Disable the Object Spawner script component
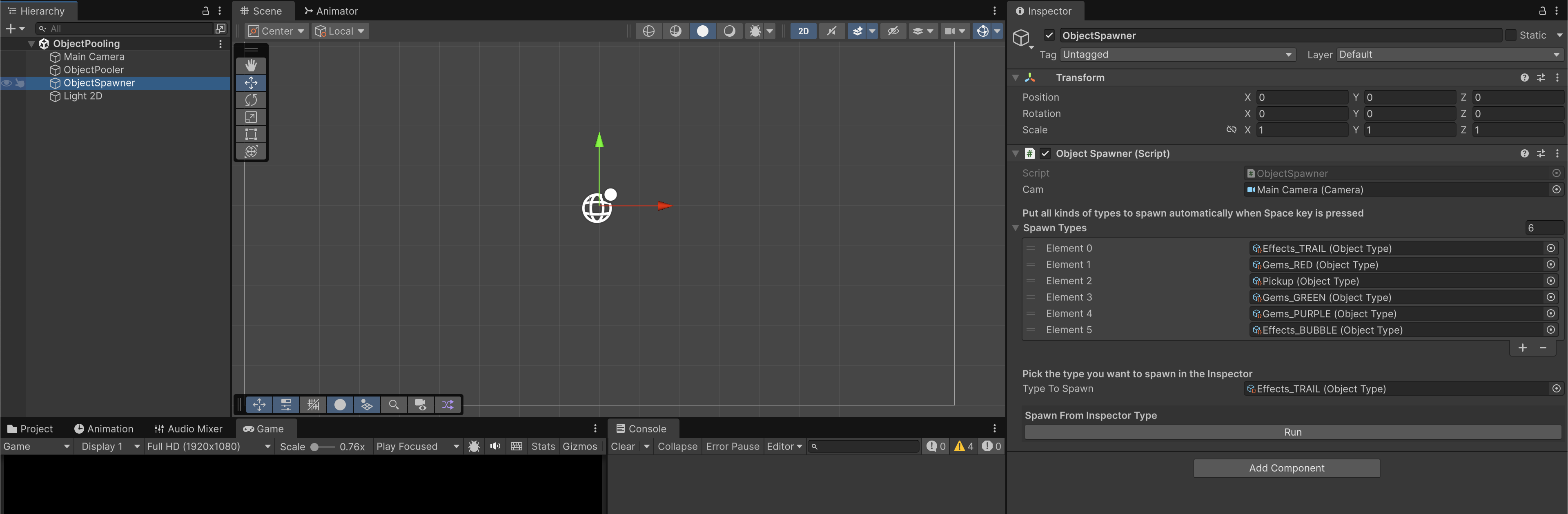 [x=1045, y=153]
